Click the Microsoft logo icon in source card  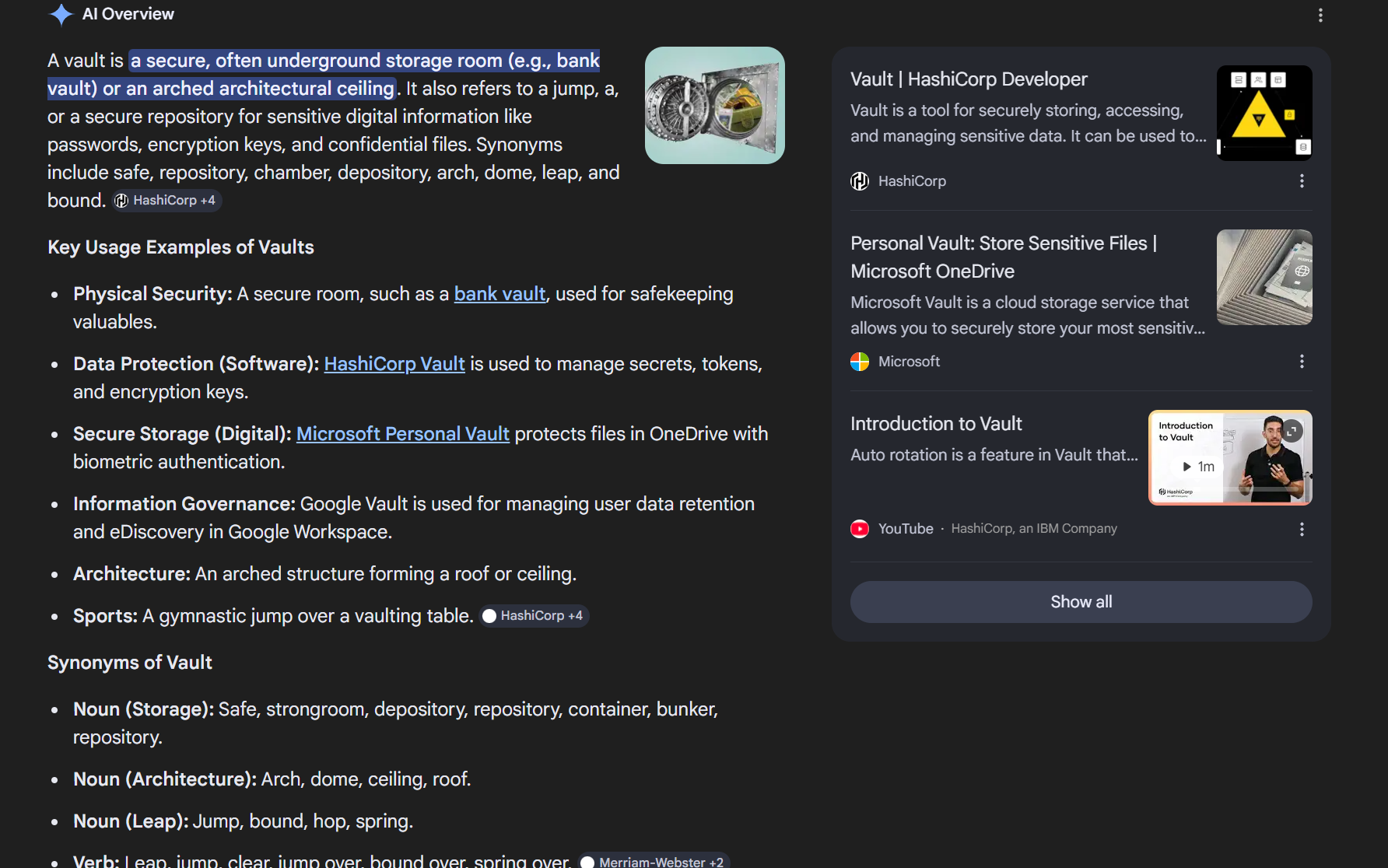tap(860, 362)
